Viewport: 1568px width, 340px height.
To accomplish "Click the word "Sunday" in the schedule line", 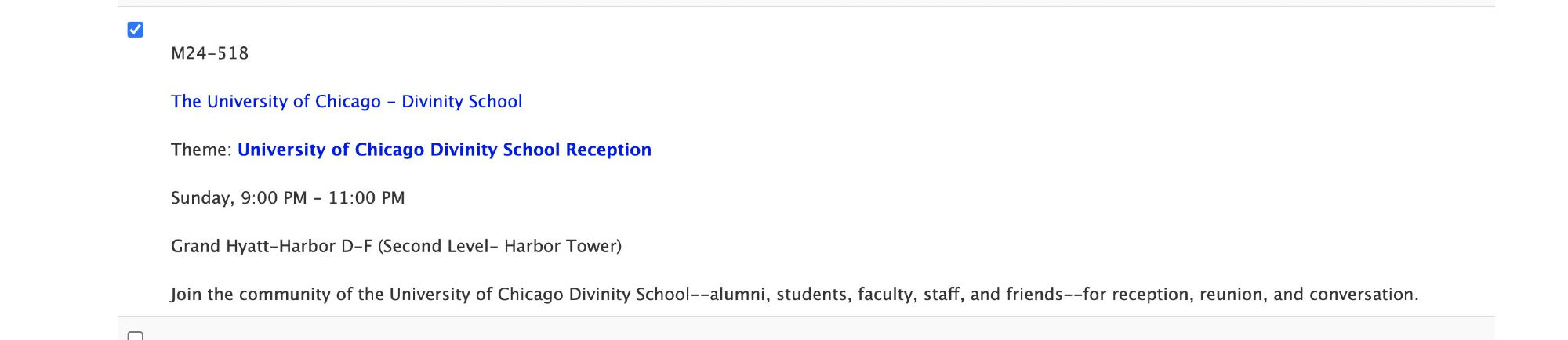I will tap(201, 198).
